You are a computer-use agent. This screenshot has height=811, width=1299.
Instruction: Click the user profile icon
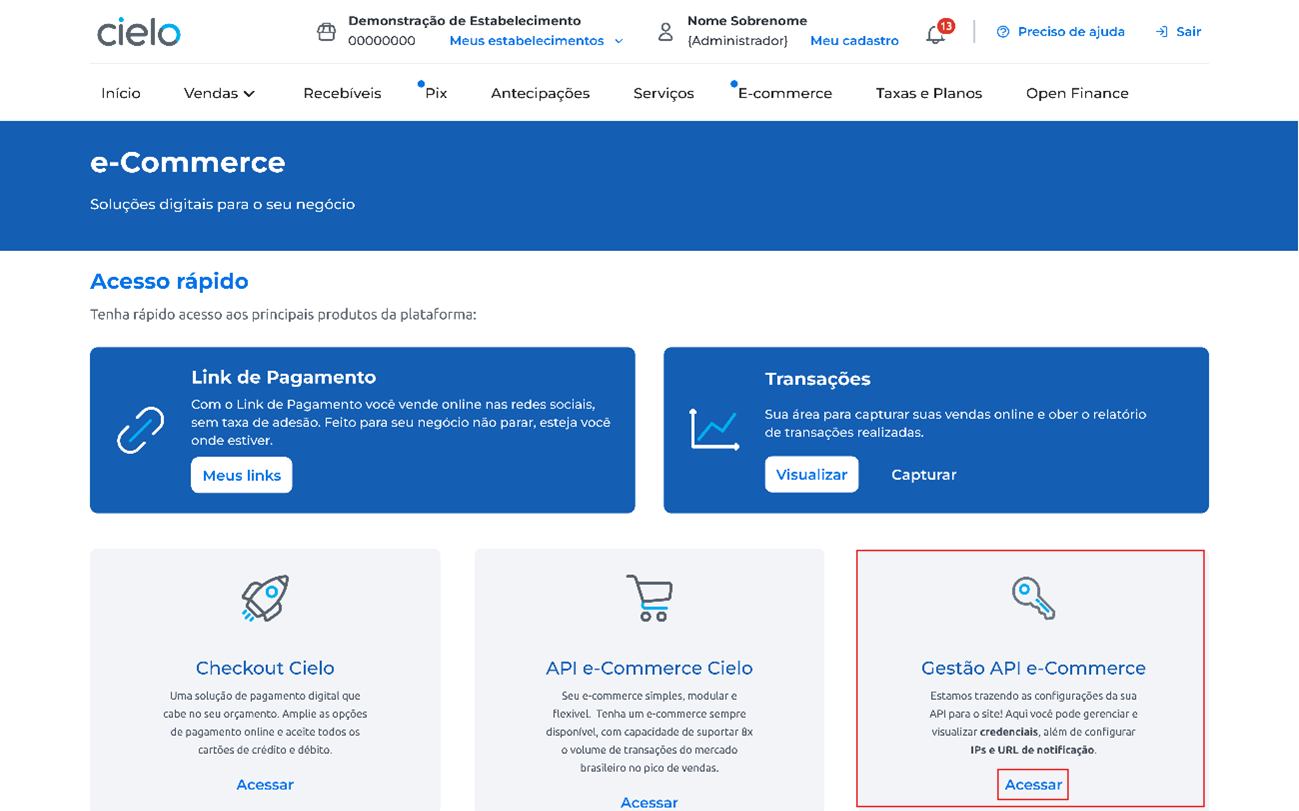point(665,32)
